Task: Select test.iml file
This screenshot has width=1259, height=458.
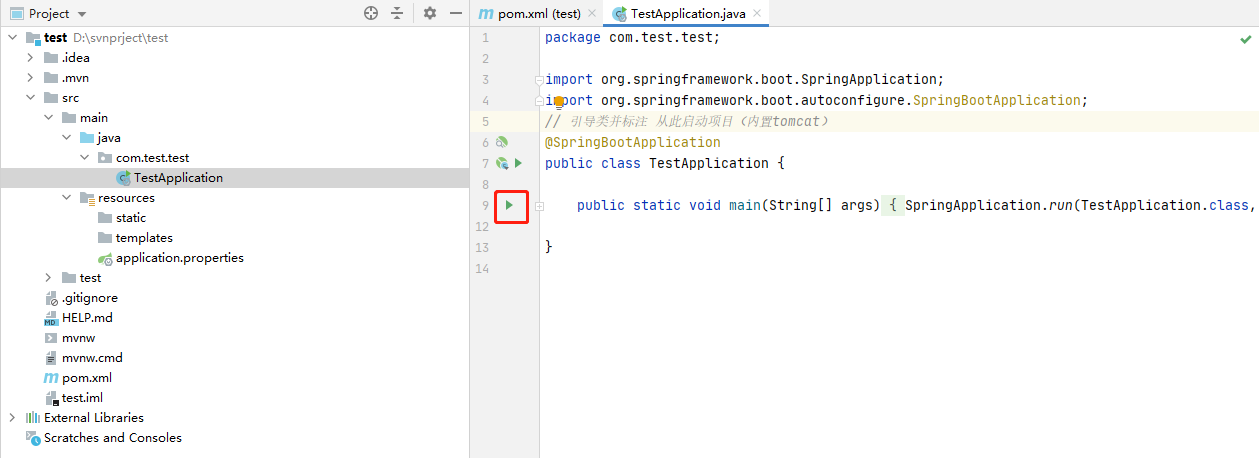Action: (x=82, y=398)
